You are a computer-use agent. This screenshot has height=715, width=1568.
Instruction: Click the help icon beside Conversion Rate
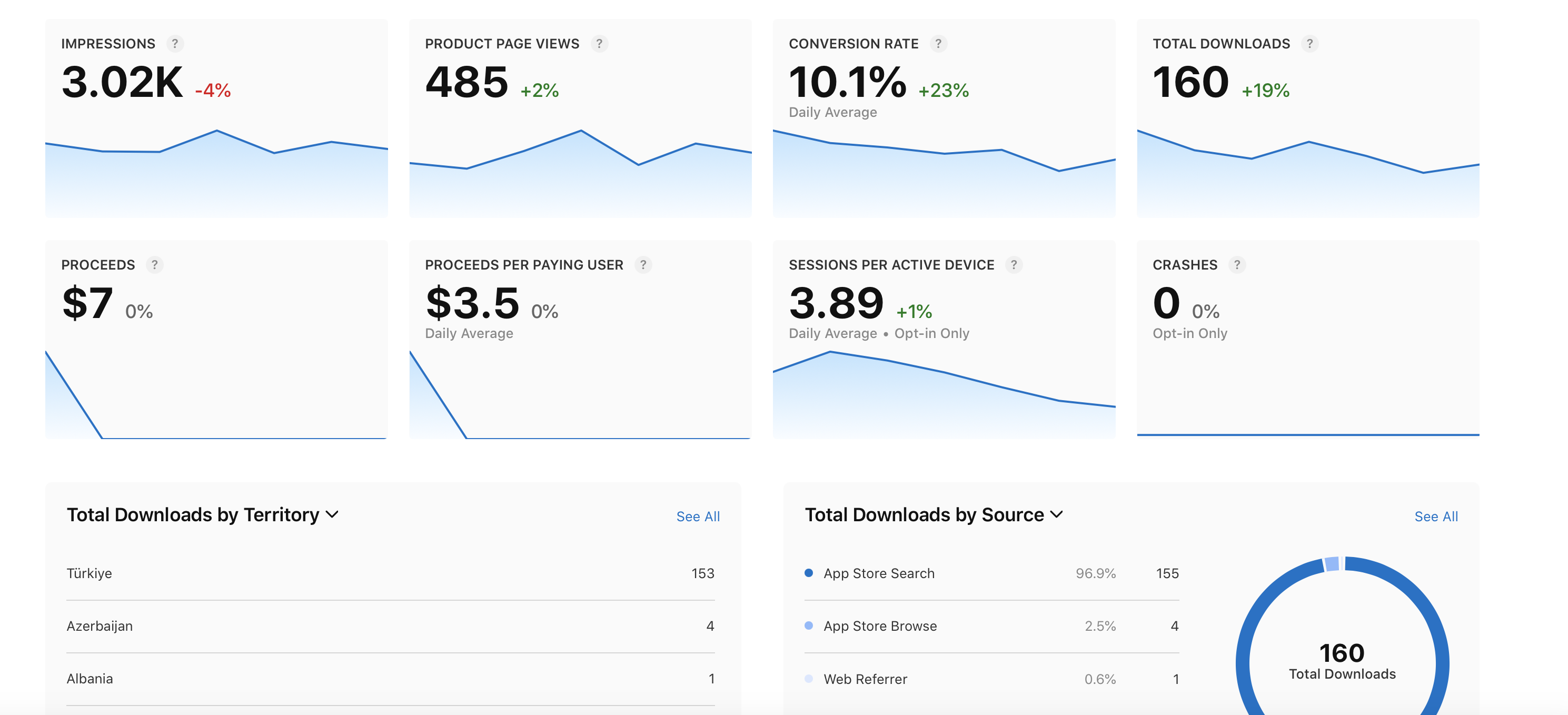[938, 44]
